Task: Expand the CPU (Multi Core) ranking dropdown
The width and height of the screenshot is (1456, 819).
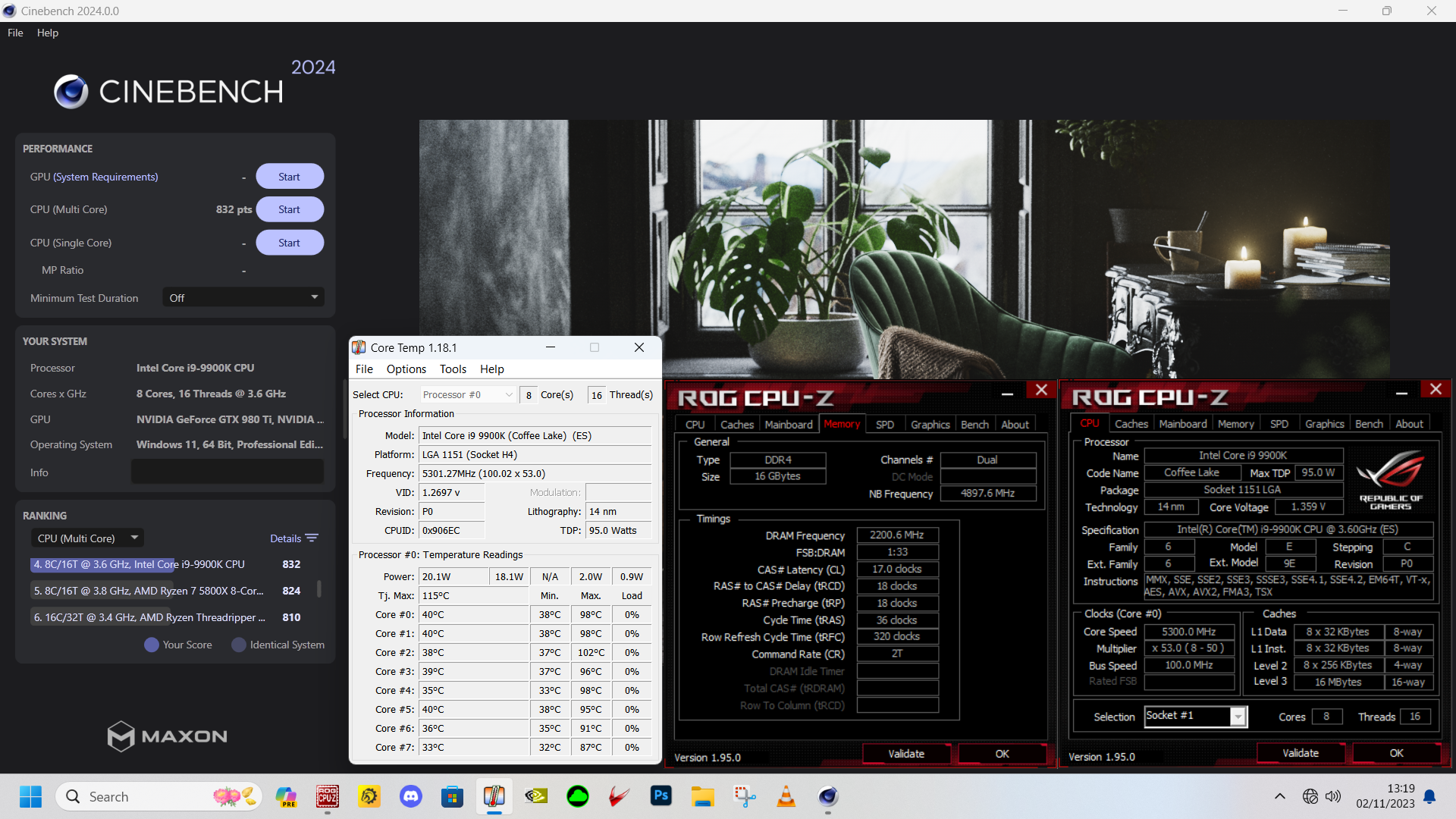Action: (x=87, y=538)
